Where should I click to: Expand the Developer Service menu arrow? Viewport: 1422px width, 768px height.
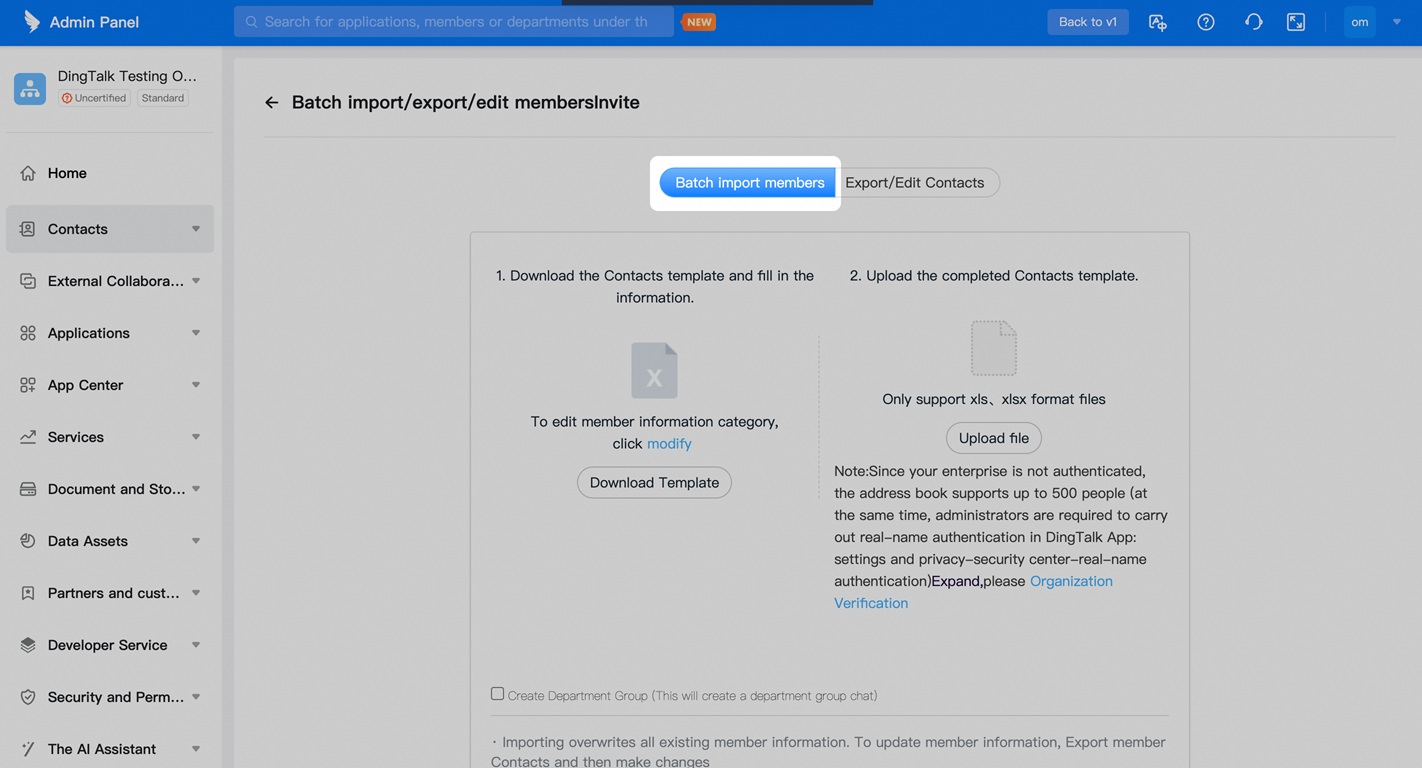[196, 645]
